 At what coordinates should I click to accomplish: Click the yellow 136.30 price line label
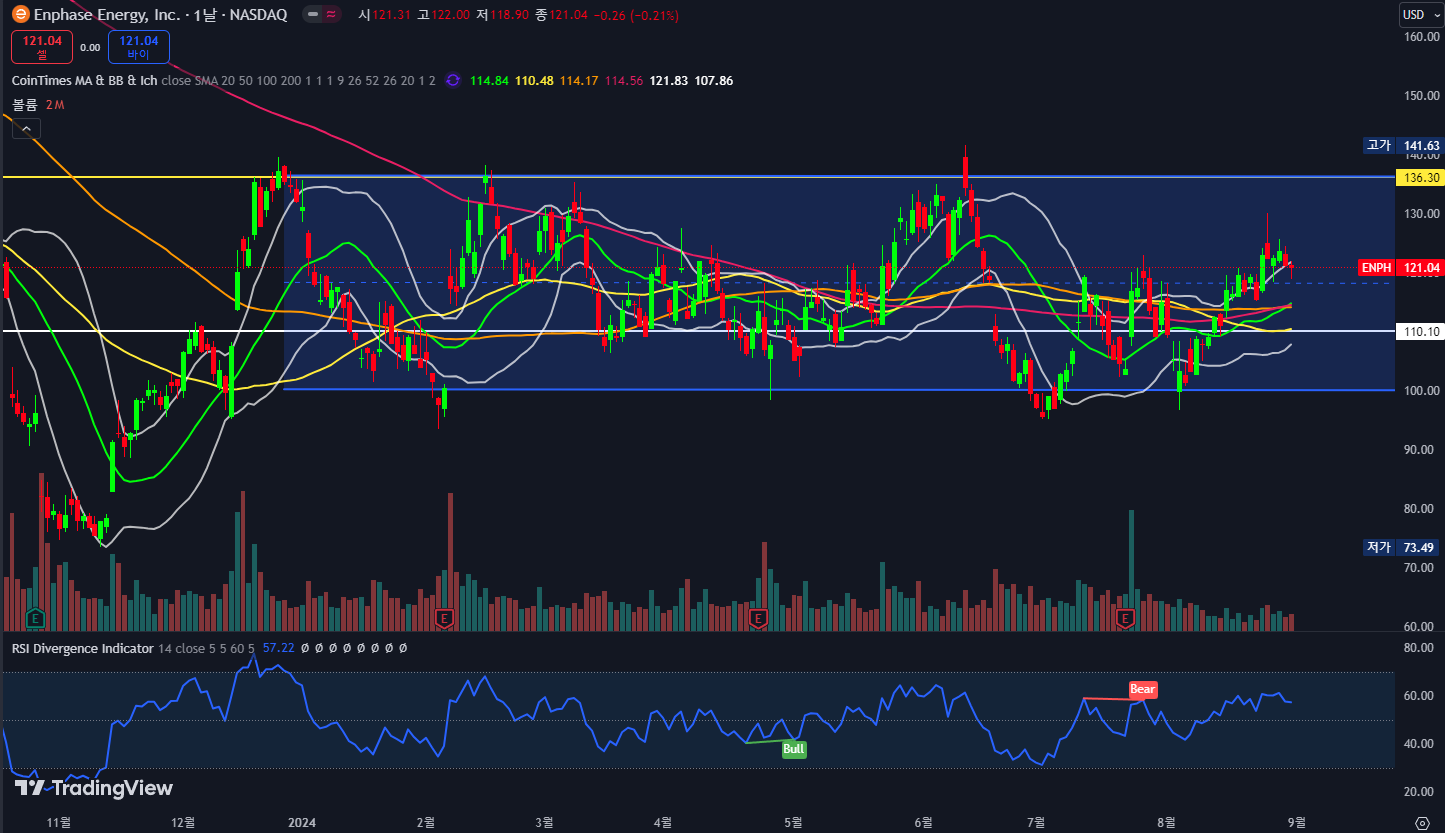1420,177
